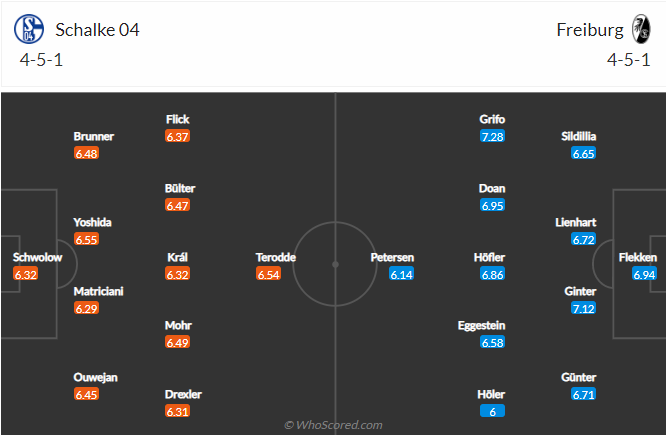The height and width of the screenshot is (435, 666).
Task: Click player name Sildillia
Action: 579,136
